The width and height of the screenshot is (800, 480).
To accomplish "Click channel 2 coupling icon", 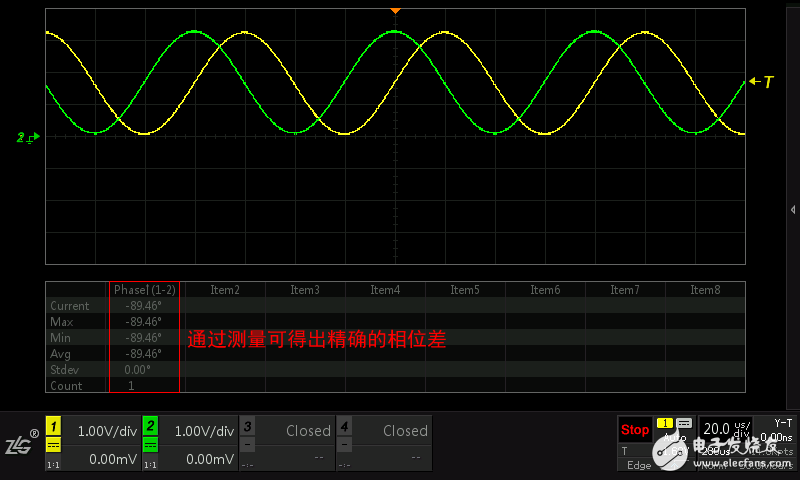I will click(151, 445).
